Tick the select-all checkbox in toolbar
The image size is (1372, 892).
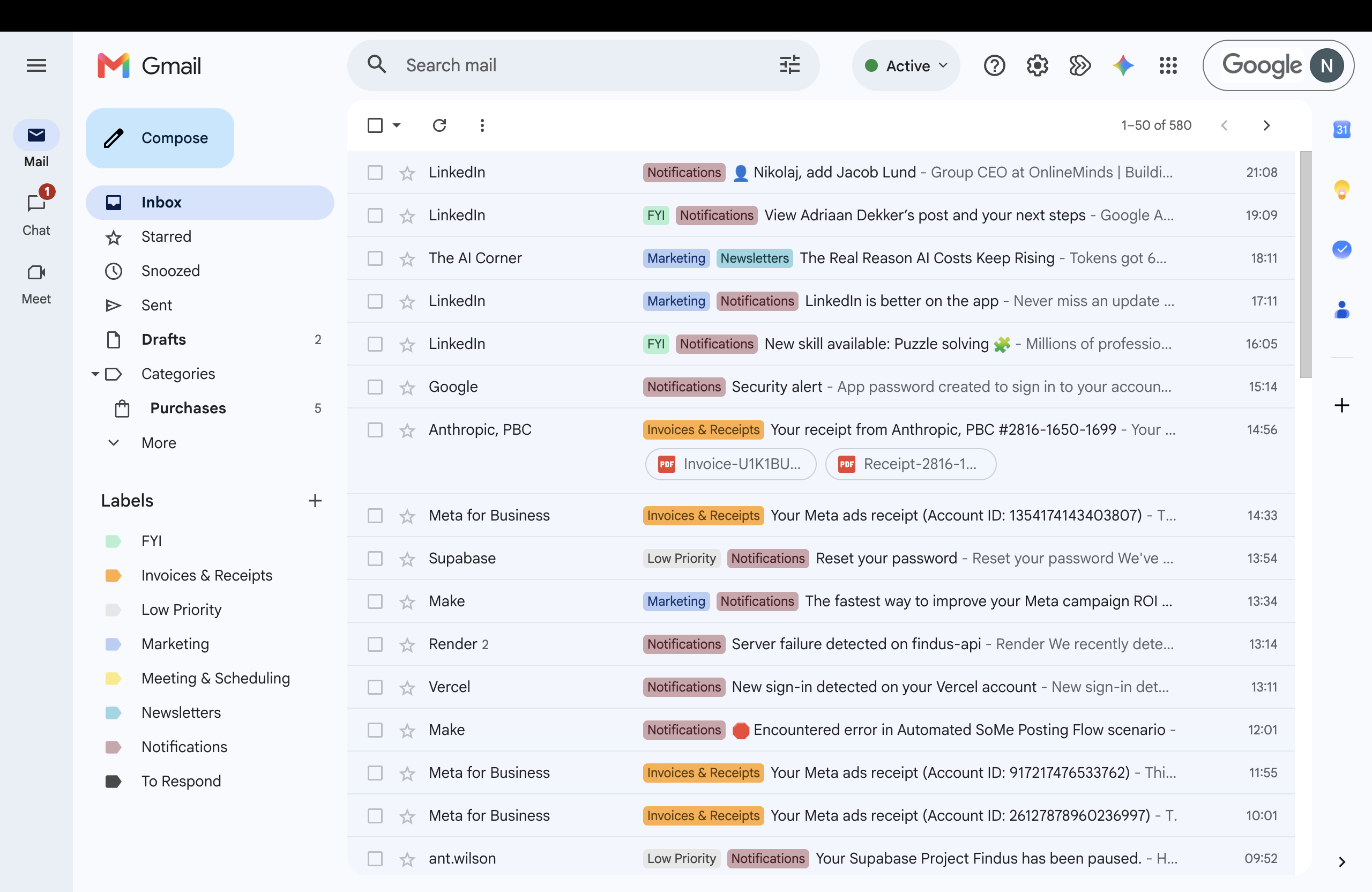pos(375,125)
